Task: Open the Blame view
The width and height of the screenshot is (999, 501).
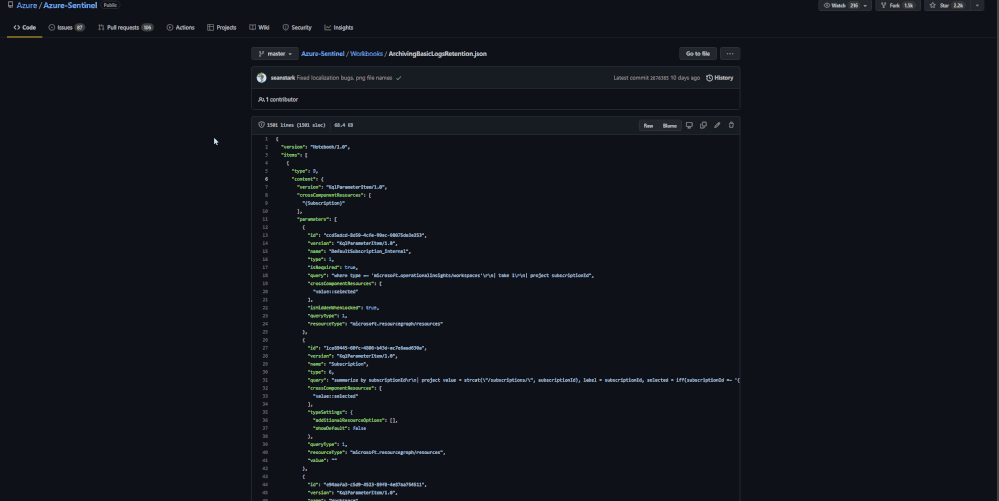Action: pyautogui.click(x=670, y=126)
